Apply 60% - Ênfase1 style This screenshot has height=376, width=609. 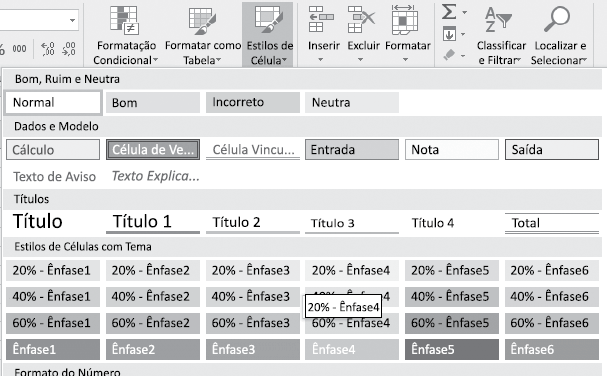coord(53,323)
